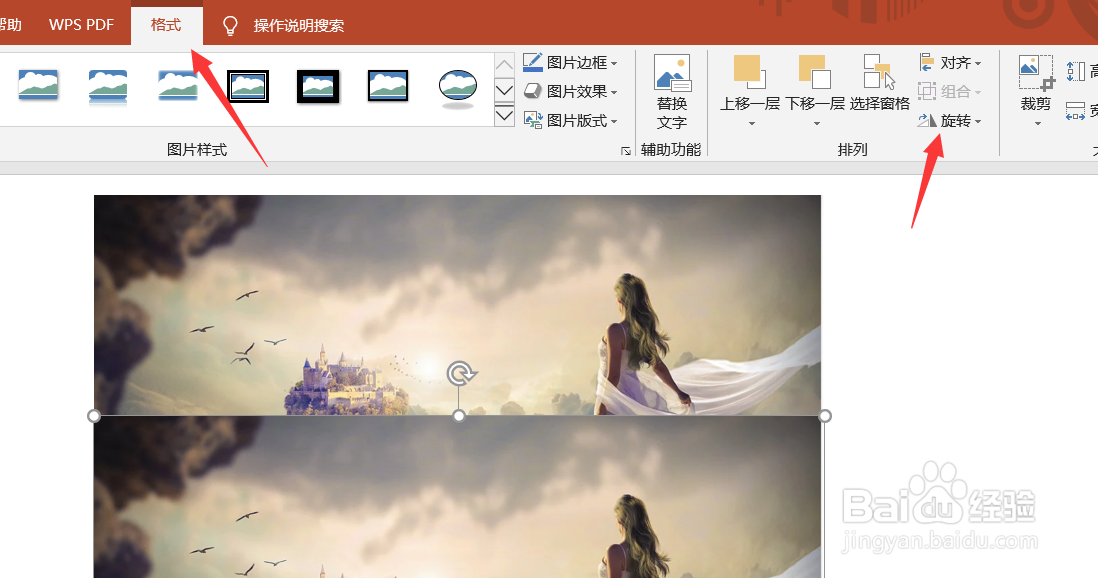Click the 下移一层 send backward icon
Viewport: 1098px width, 578px height.
pyautogui.click(x=814, y=72)
